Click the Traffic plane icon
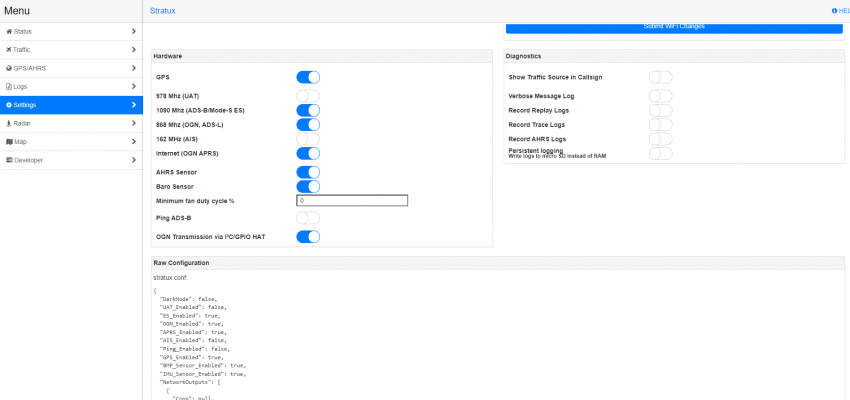 click(9, 50)
